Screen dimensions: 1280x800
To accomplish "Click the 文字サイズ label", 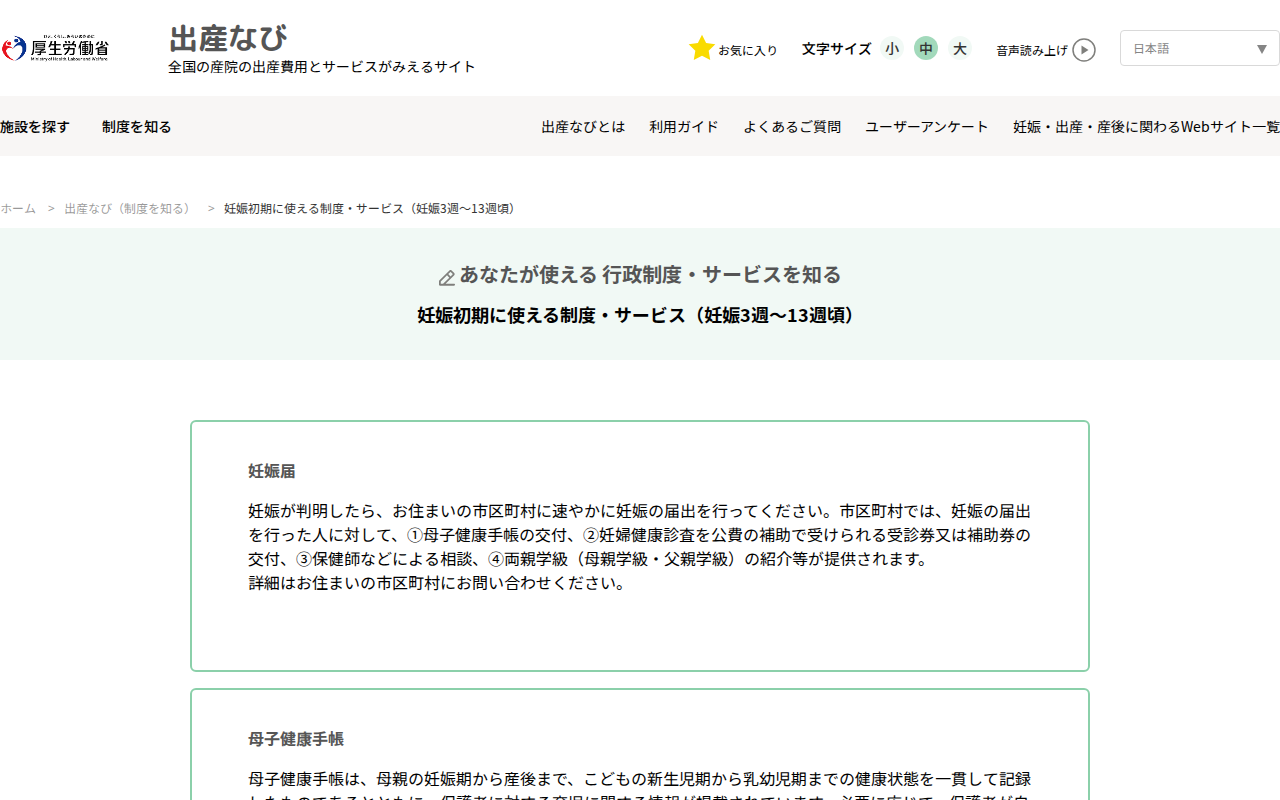I will [836, 49].
